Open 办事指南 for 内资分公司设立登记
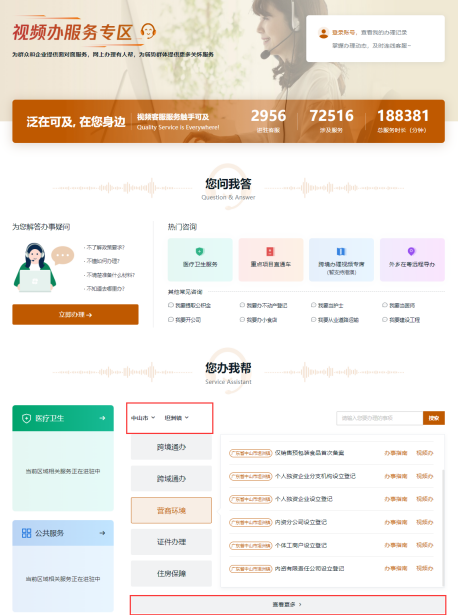This screenshot has height=615, width=458. [x=396, y=522]
